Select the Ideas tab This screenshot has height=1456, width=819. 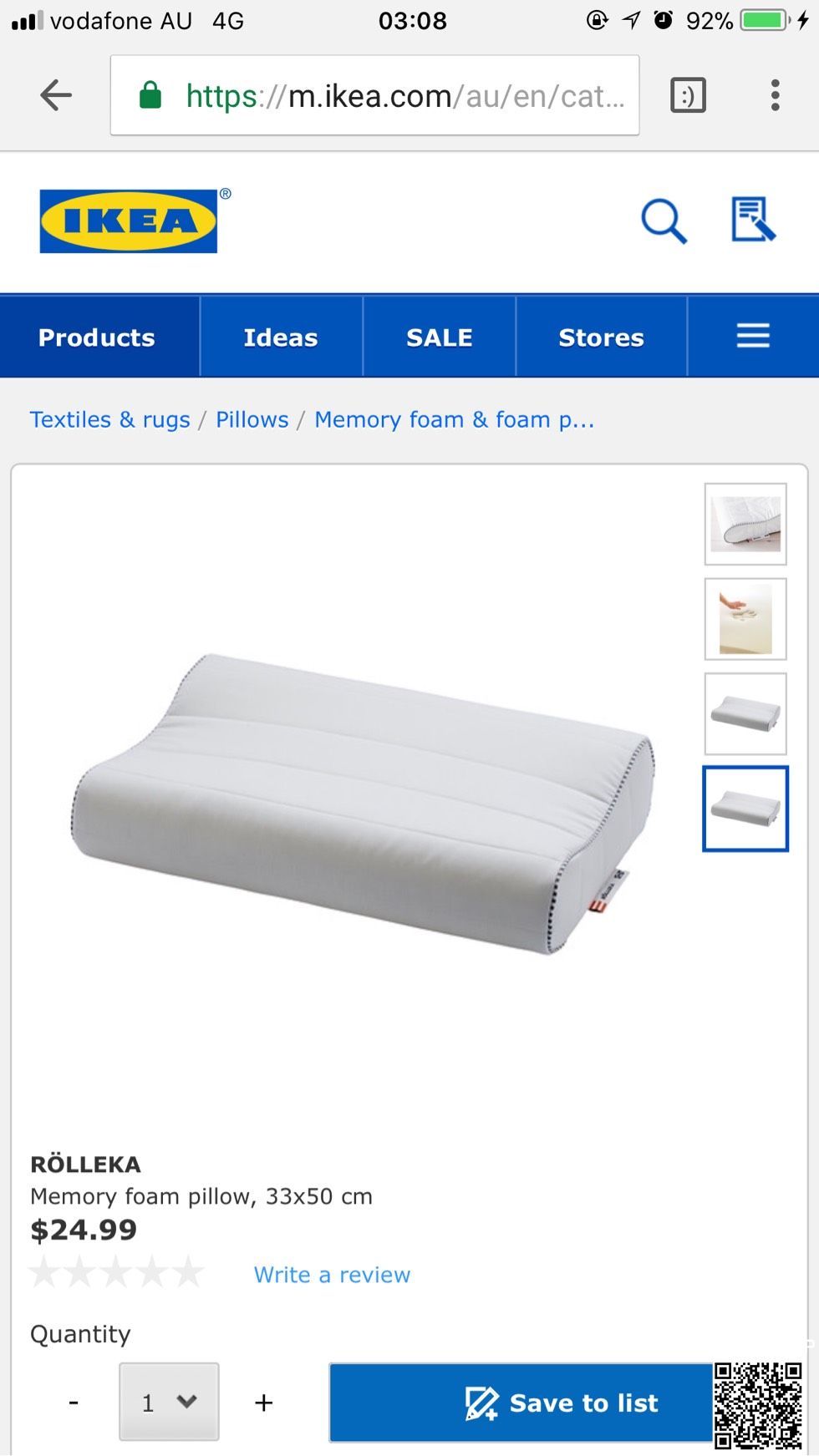pyautogui.click(x=281, y=337)
